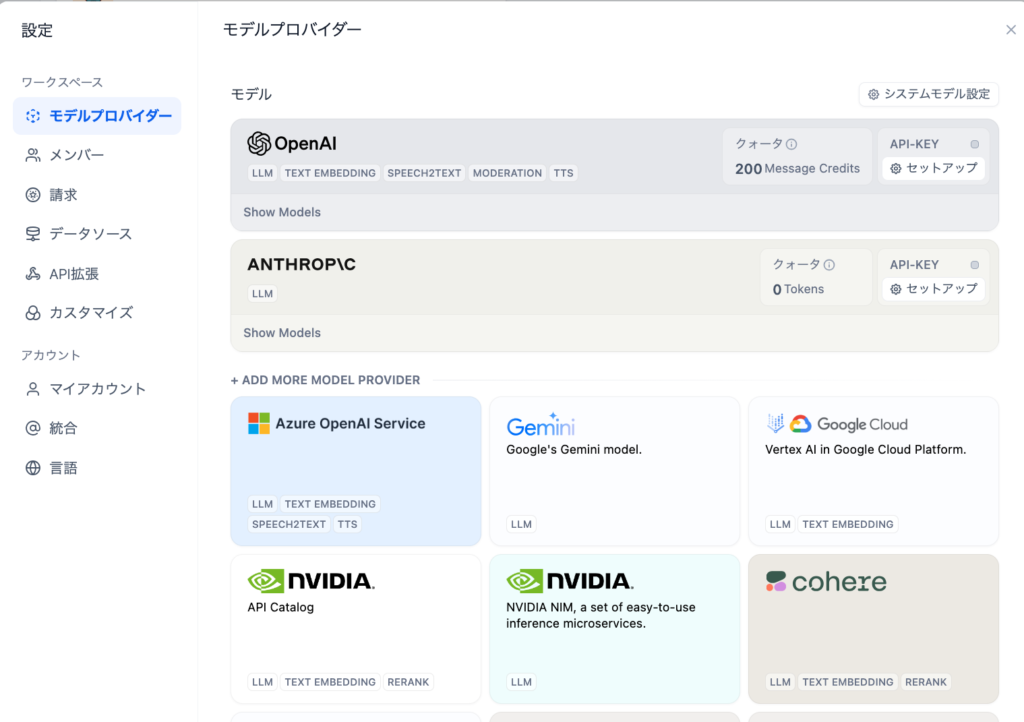Click + ADD MORE MODEL PROVIDER heading
Screen dimensions: 1024x722
[325, 381]
